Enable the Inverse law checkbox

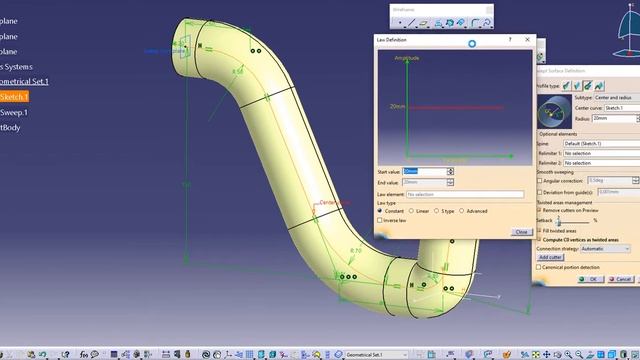[380, 220]
